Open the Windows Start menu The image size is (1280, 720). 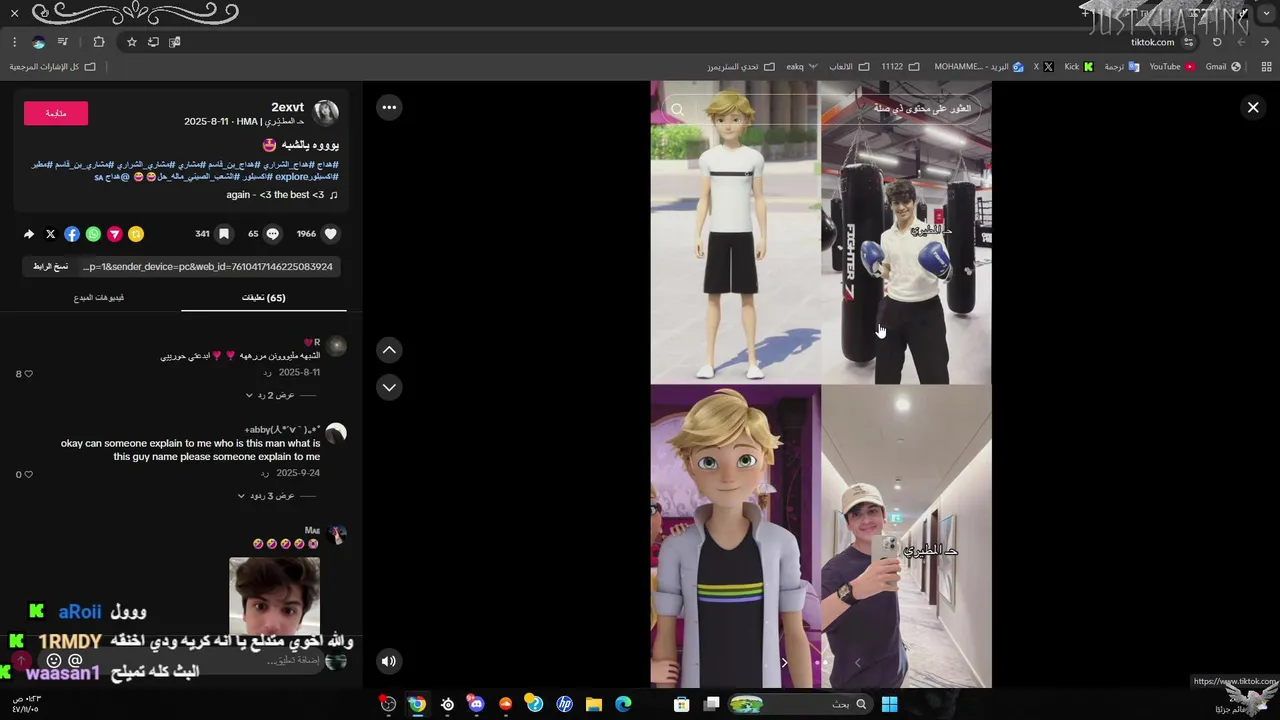[x=889, y=704]
